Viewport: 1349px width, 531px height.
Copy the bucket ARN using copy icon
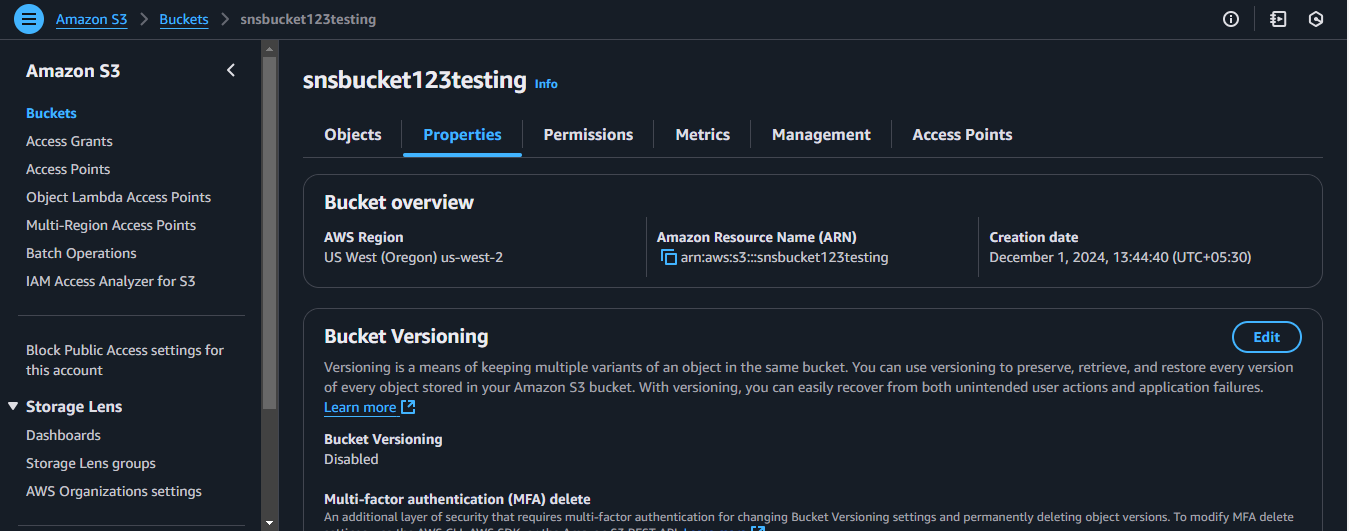[x=669, y=258]
